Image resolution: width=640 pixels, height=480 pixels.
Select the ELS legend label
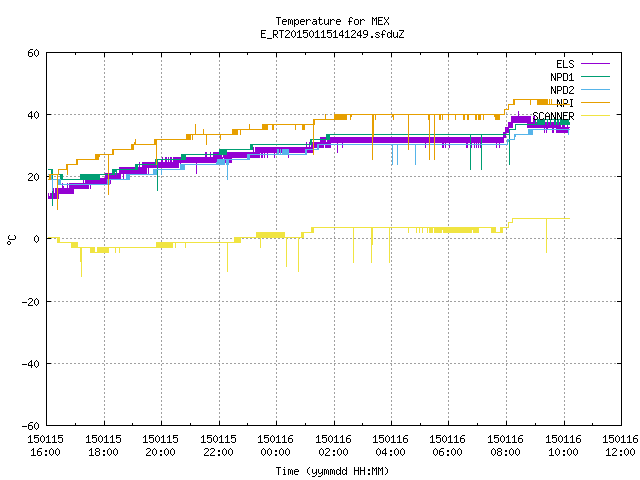(565, 64)
